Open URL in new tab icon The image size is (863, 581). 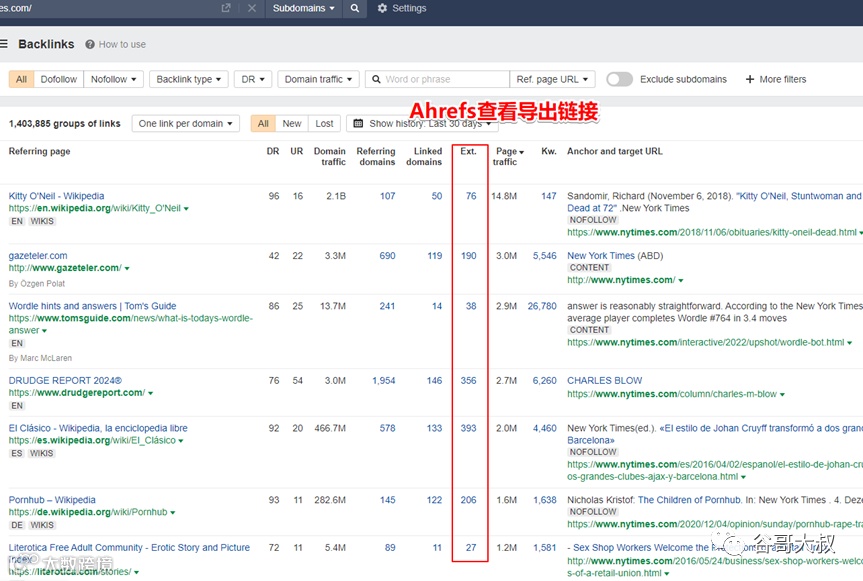(x=226, y=8)
